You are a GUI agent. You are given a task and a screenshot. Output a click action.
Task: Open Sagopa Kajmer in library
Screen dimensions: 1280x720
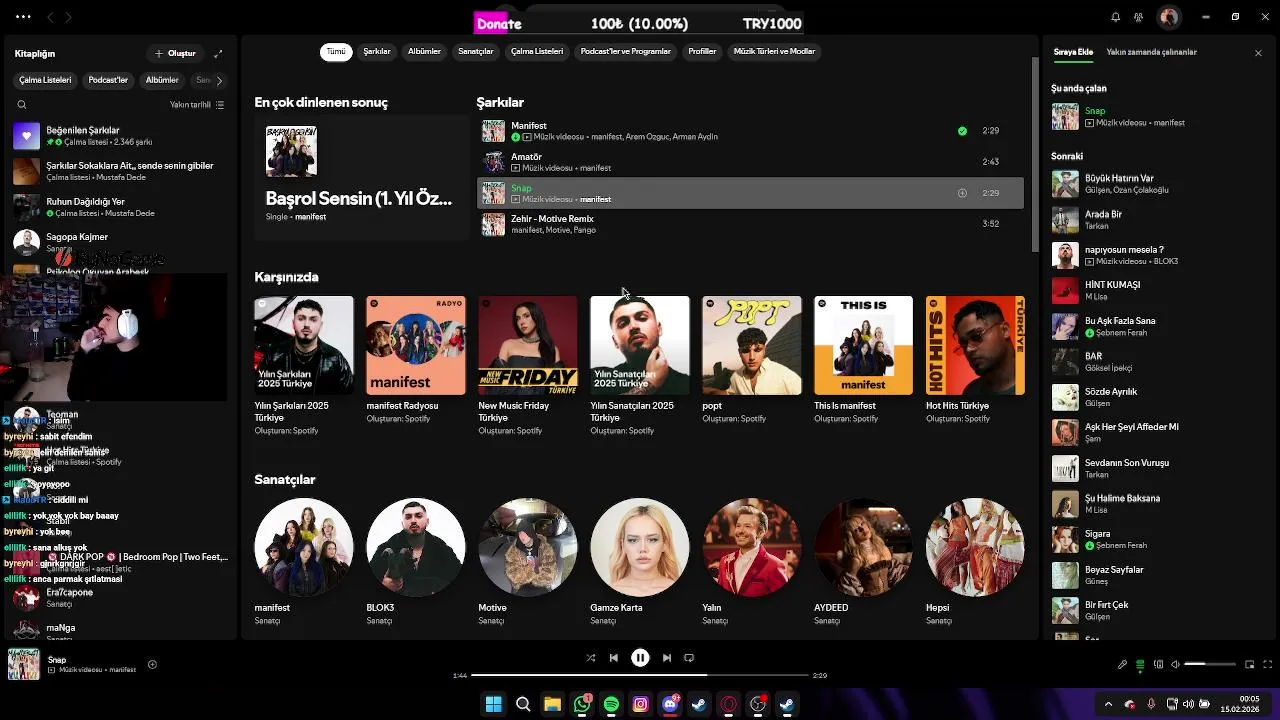pyautogui.click(x=120, y=242)
